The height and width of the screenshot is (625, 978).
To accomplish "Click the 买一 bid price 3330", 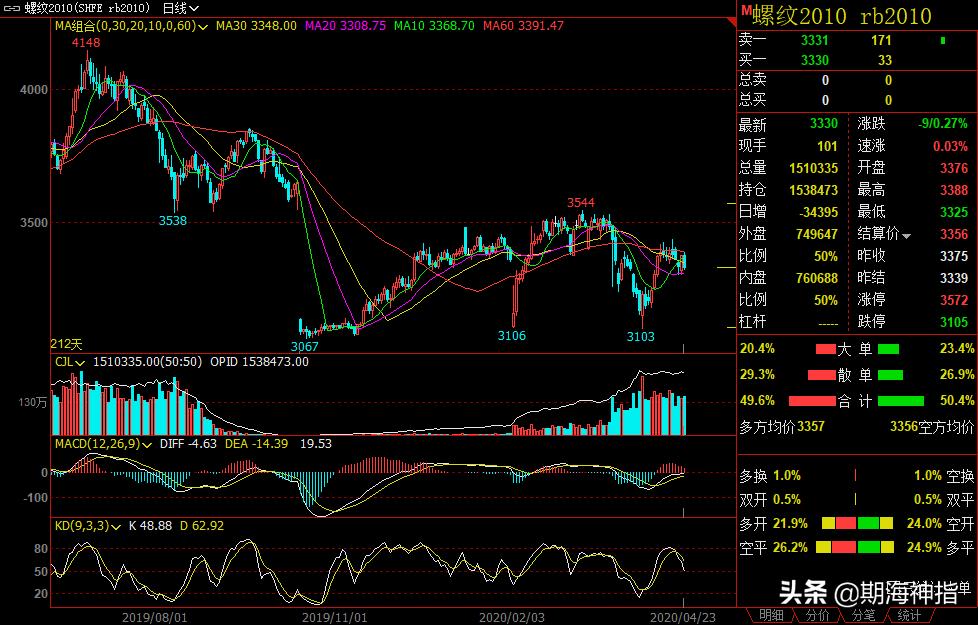I will (x=815, y=61).
